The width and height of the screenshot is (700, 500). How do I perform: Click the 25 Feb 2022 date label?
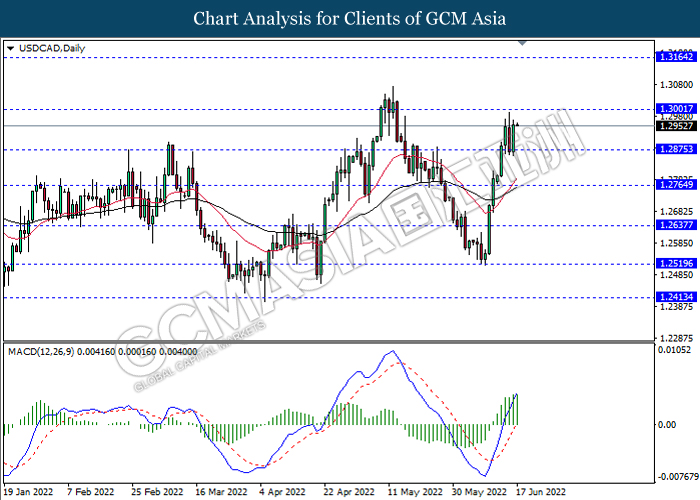pos(157,492)
